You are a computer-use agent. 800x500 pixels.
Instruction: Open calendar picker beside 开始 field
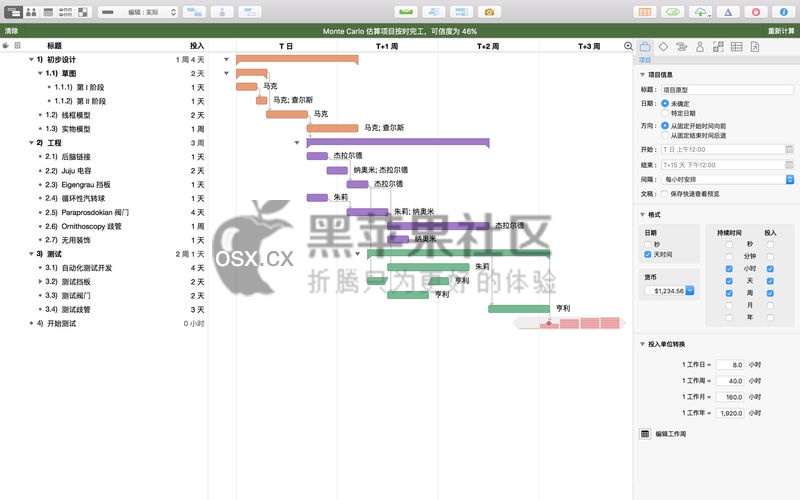click(789, 149)
